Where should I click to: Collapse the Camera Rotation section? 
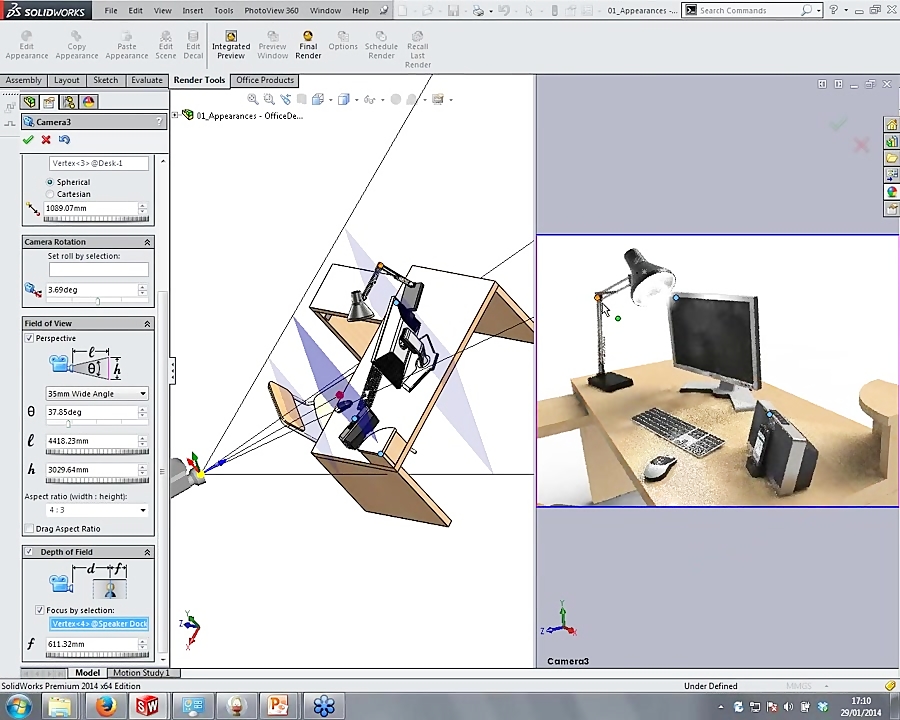147,241
